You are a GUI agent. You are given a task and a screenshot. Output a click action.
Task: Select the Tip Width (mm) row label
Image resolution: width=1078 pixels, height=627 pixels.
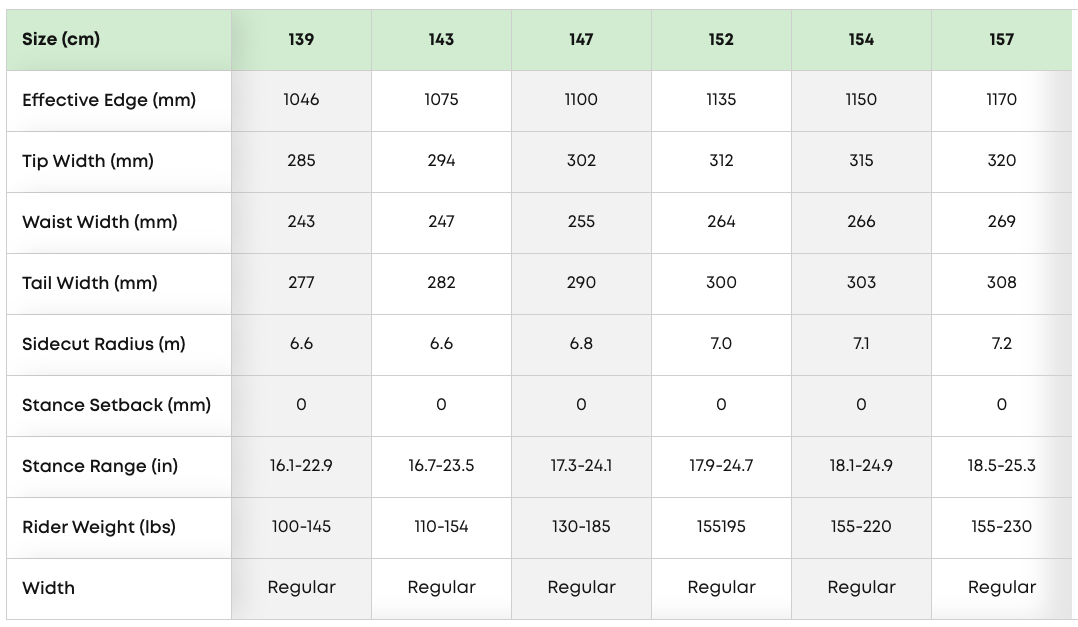point(88,161)
